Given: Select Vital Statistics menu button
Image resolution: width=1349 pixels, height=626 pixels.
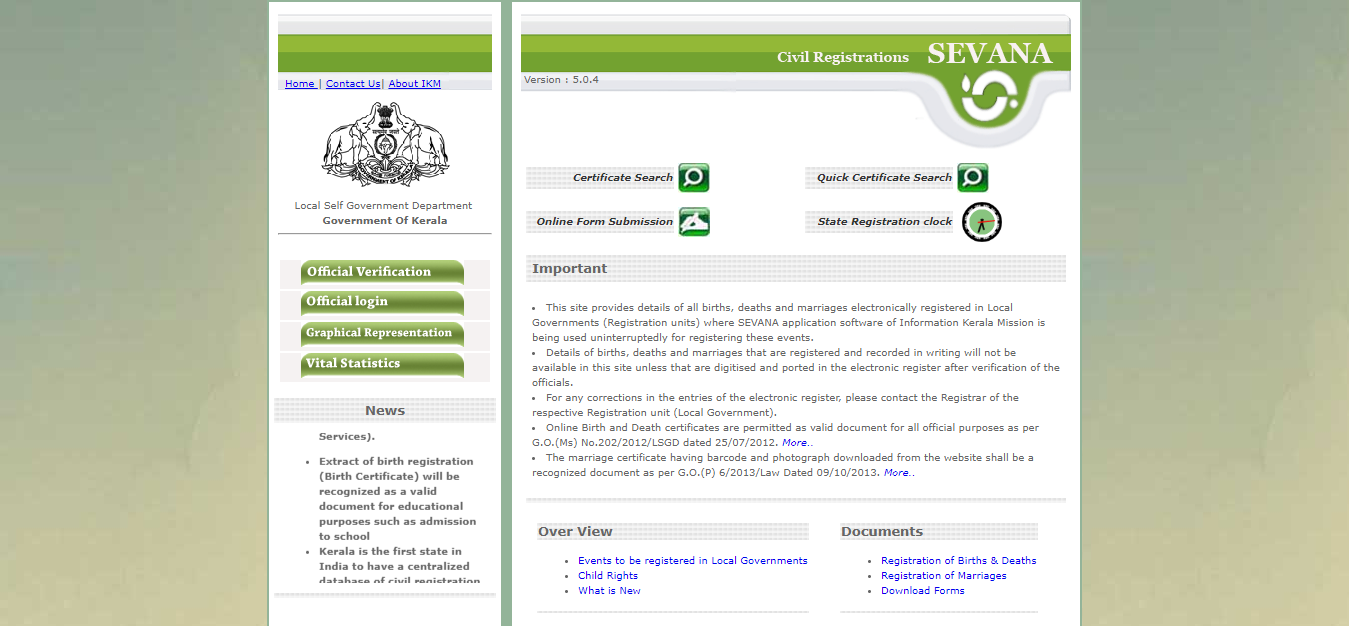Looking at the screenshot, I should click(x=382, y=364).
